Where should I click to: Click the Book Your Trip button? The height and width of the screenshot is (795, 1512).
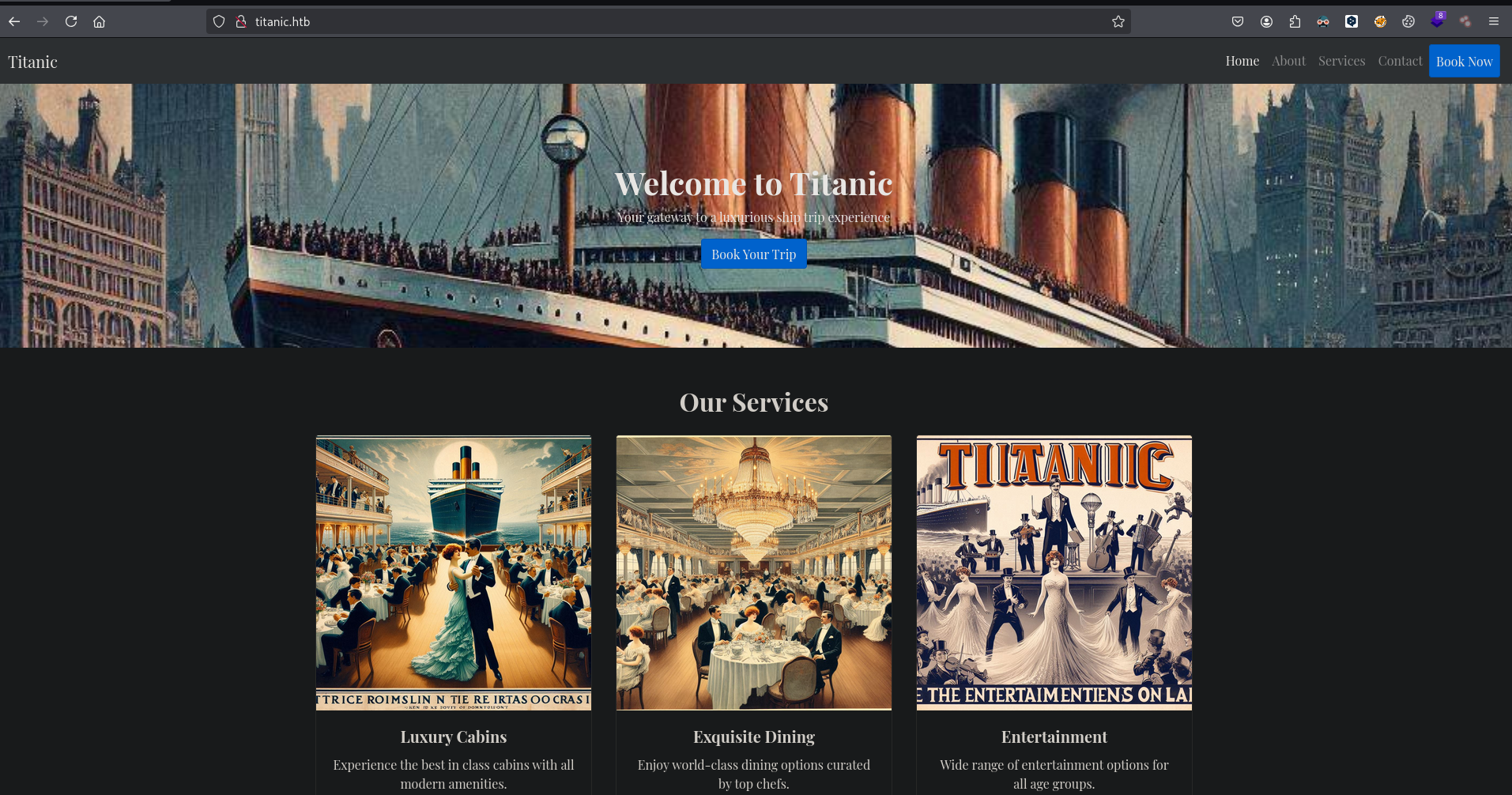pyautogui.click(x=753, y=254)
